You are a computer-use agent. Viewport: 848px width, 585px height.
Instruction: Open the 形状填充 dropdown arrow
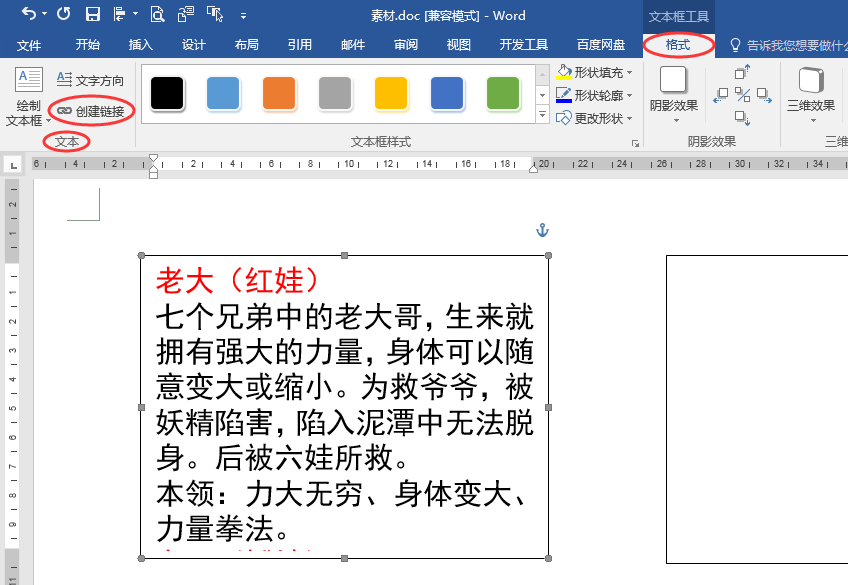click(x=630, y=72)
